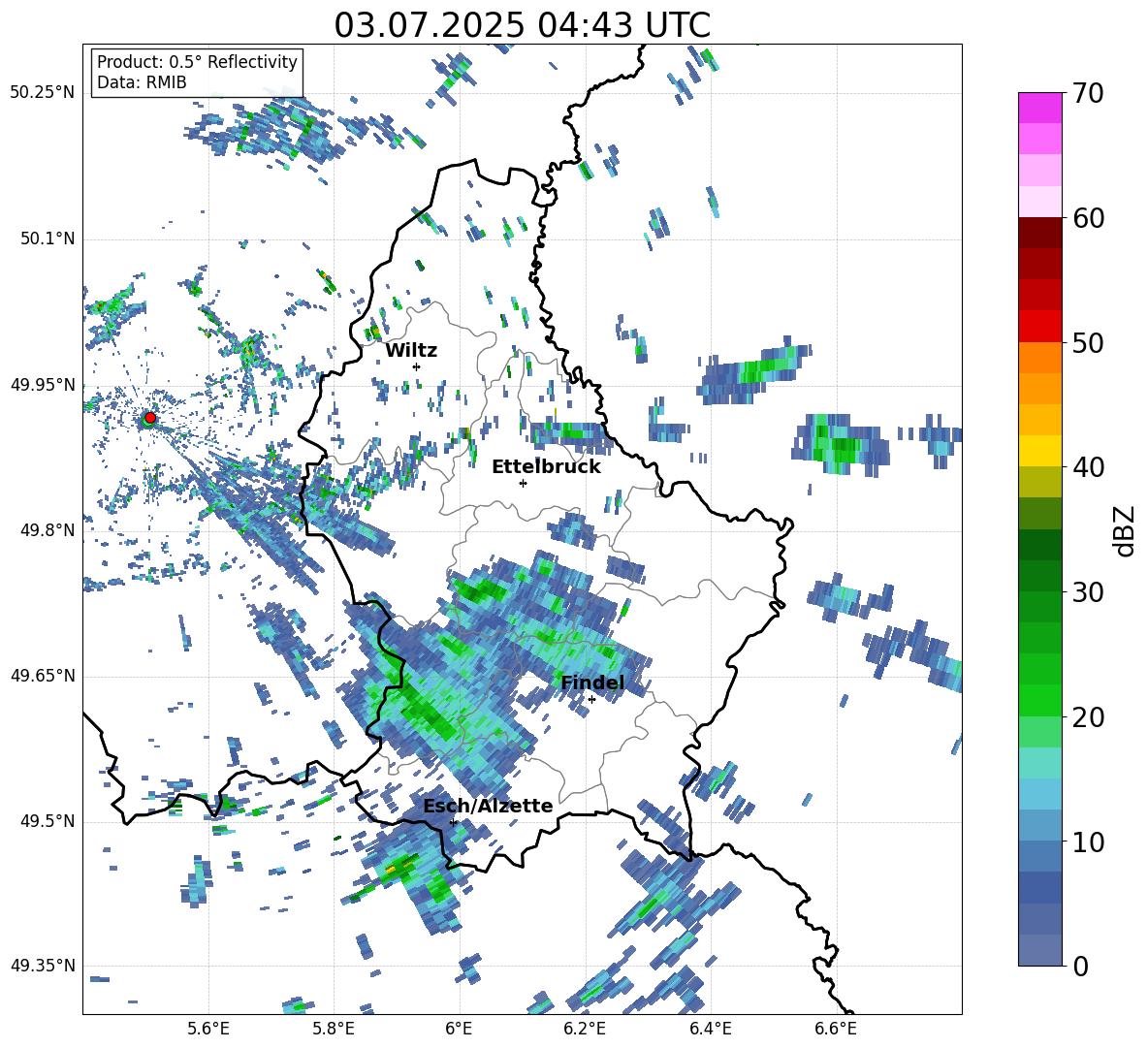
Task: Click the 50.1°N latitude label
Action: point(48,238)
